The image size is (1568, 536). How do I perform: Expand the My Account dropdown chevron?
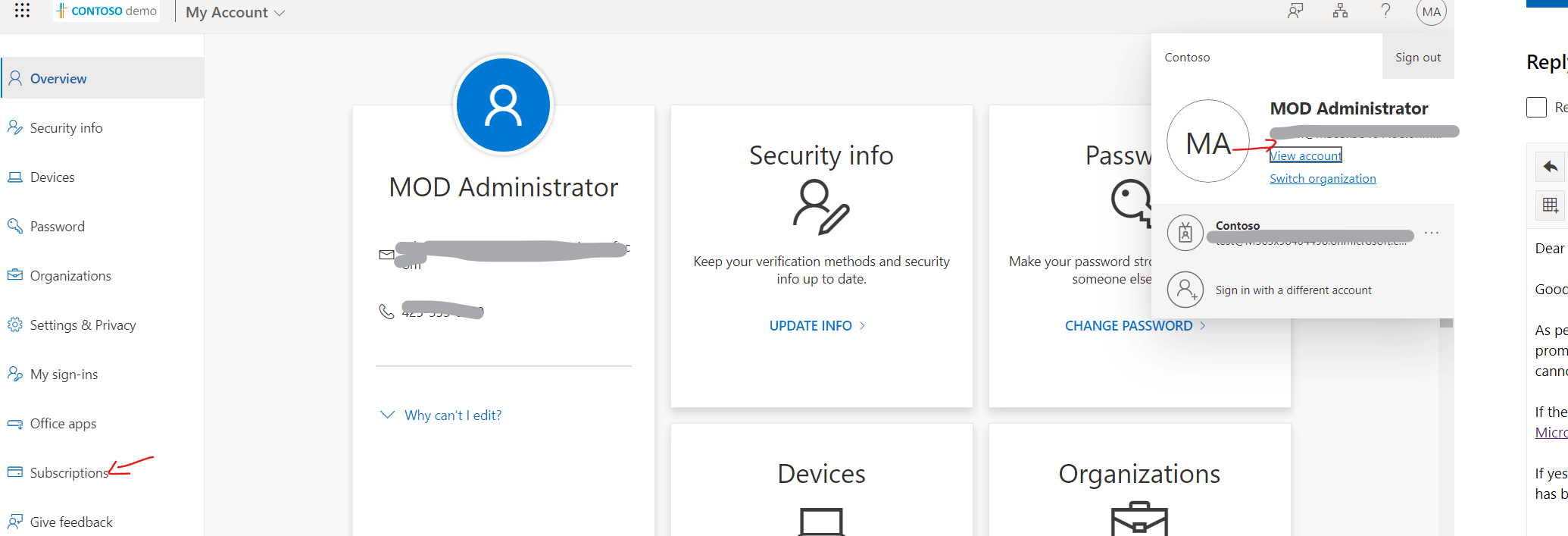click(x=280, y=13)
